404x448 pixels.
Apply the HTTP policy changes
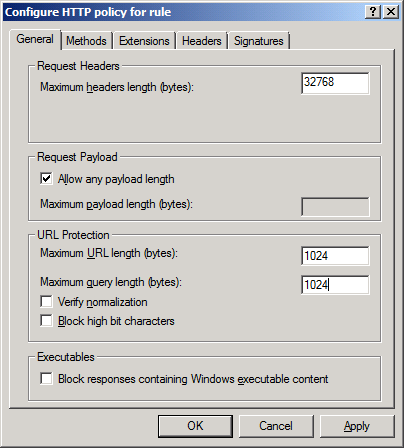point(357,426)
